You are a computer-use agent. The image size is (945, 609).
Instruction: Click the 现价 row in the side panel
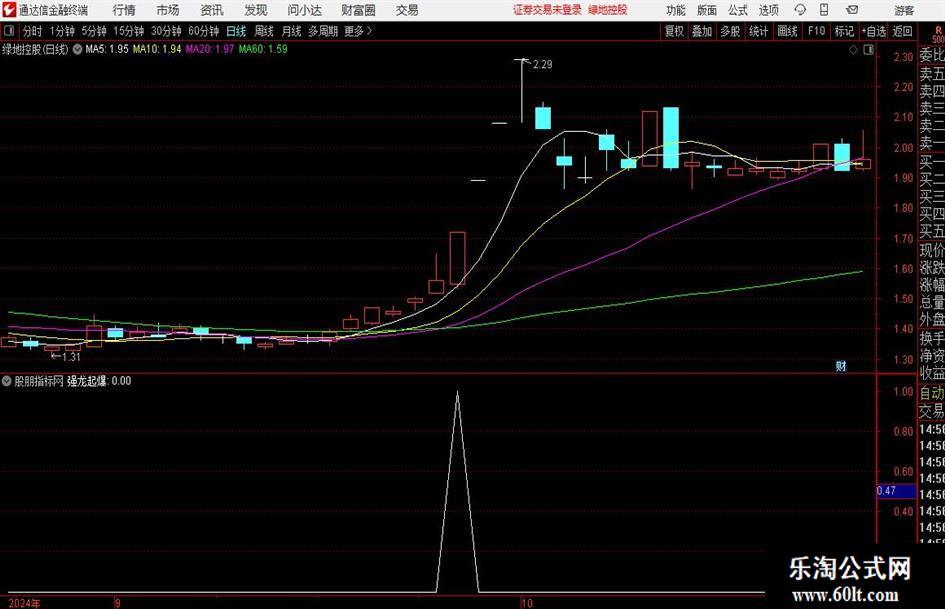[x=931, y=250]
